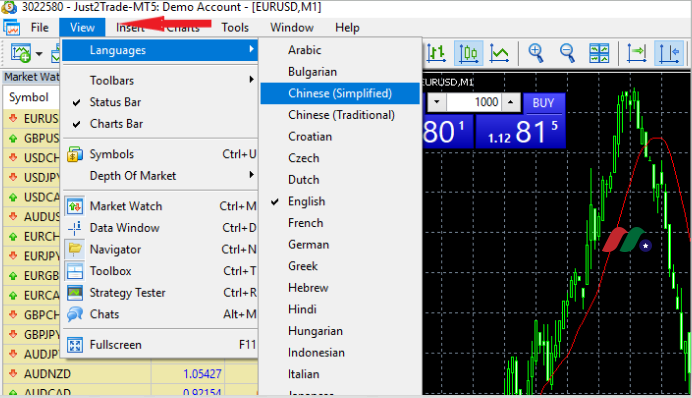Select the line chart type icon

tap(500, 53)
